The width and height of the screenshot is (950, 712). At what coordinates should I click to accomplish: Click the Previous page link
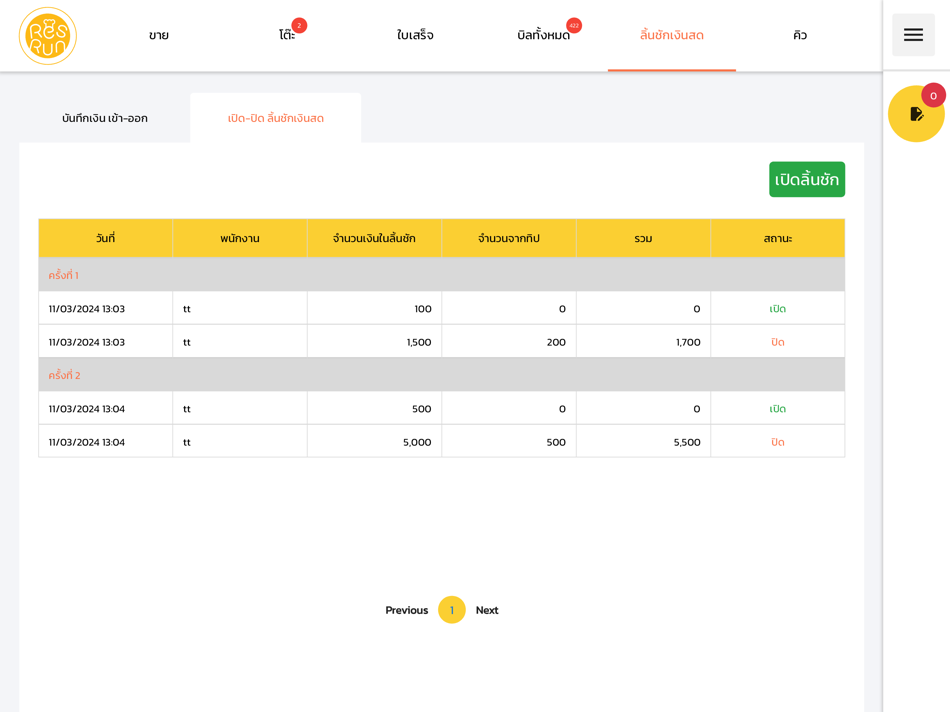click(407, 610)
